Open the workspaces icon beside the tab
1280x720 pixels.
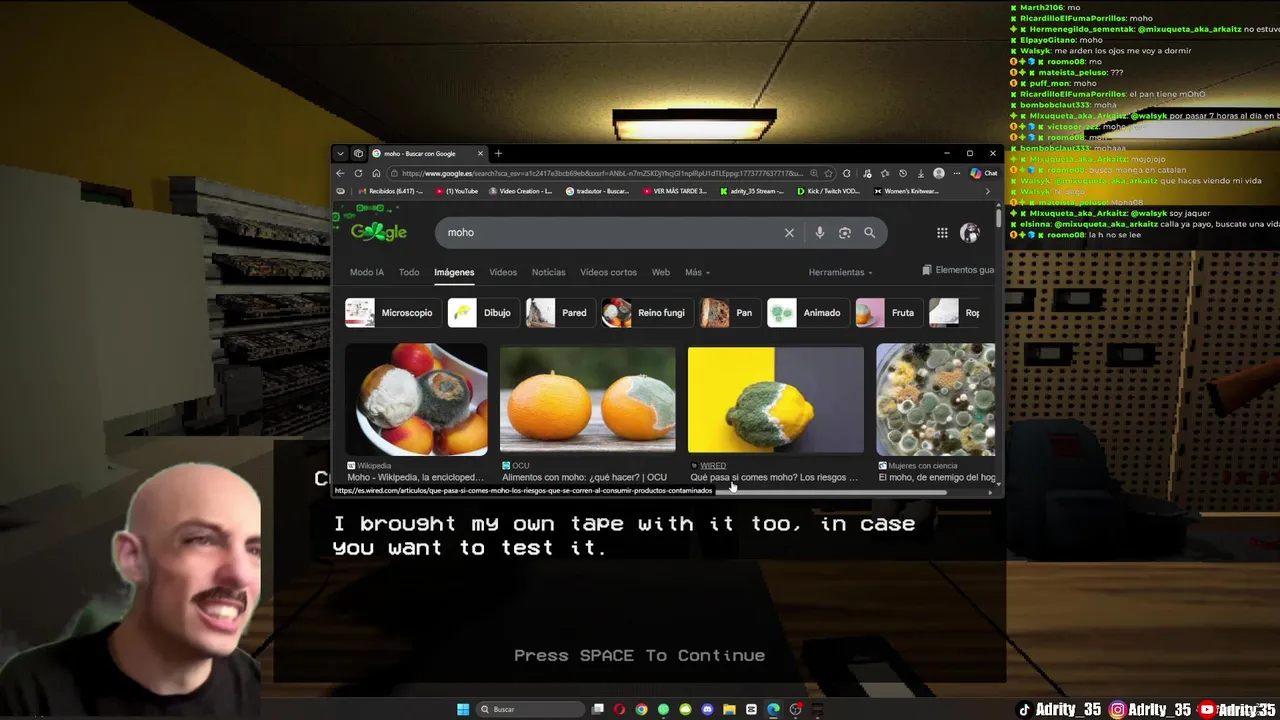pos(358,153)
